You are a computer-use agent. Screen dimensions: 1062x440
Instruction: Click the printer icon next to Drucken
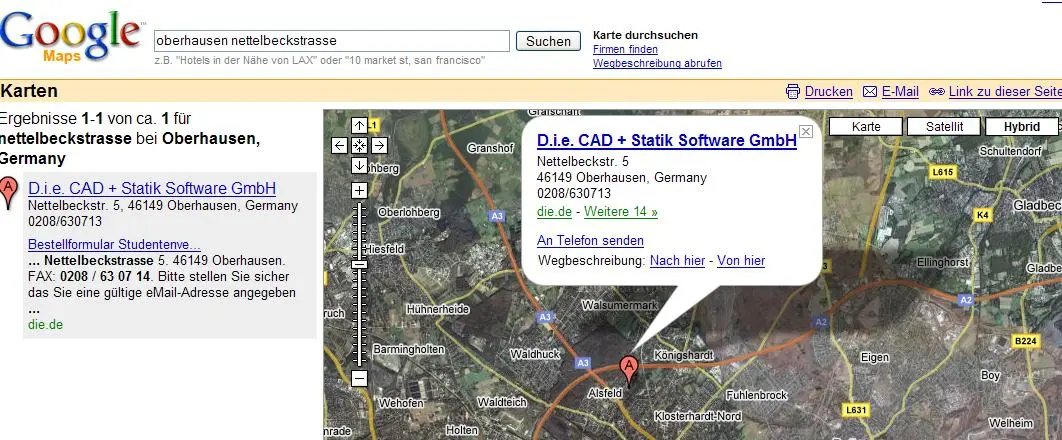(793, 91)
